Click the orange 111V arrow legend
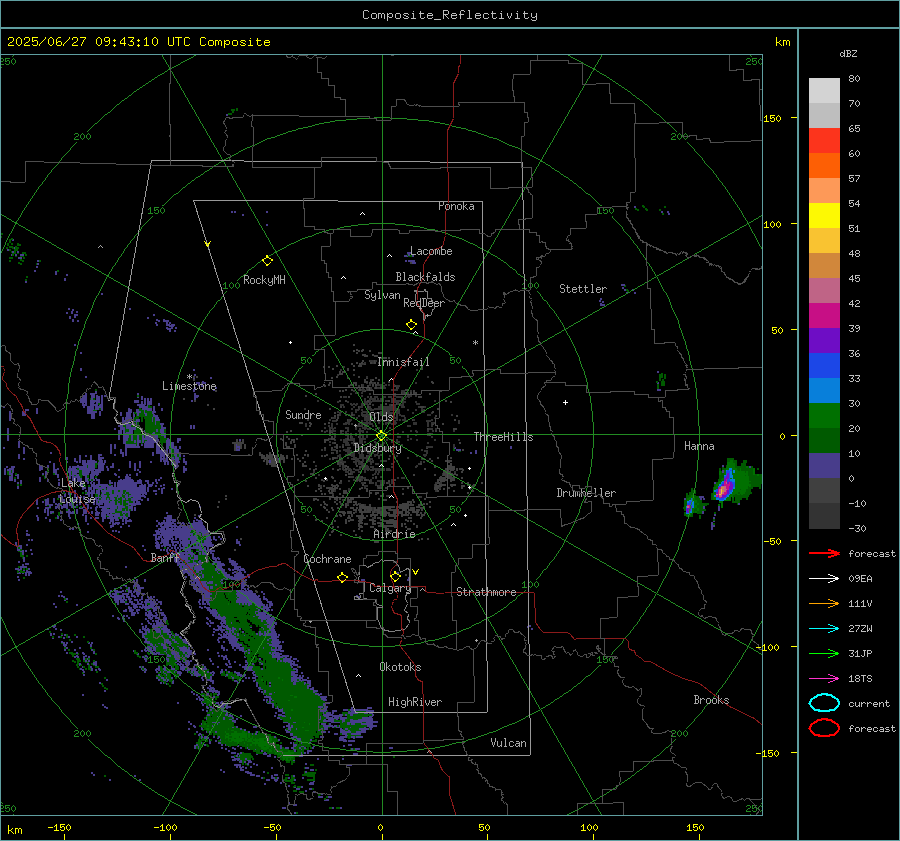This screenshot has width=900, height=841. (x=824, y=603)
